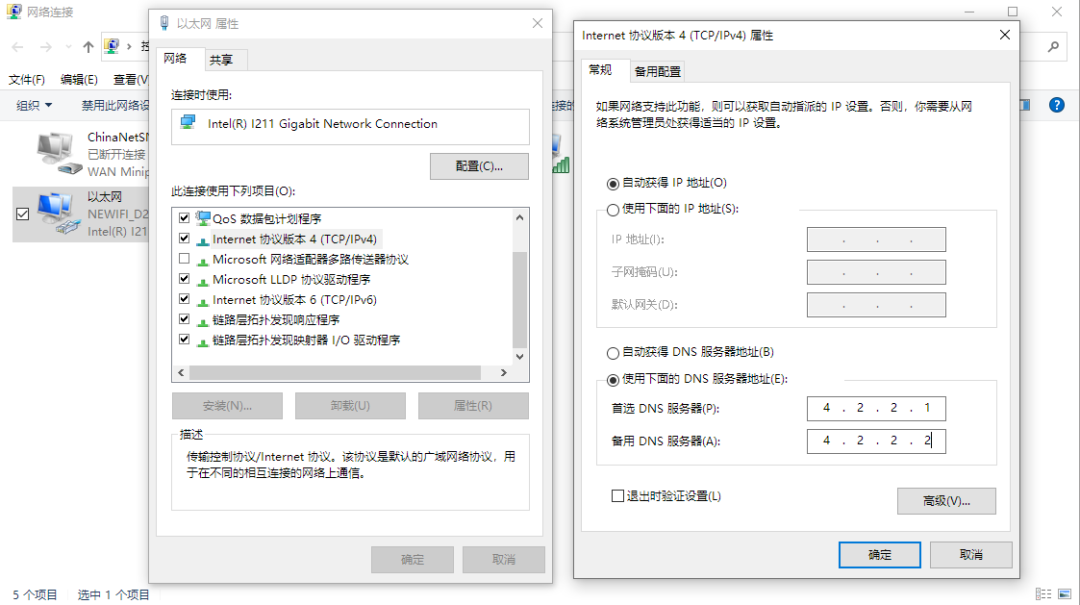Toggle Internet 协议版本 6 checkbox
Screen dimensions: 1080x605
(184, 299)
